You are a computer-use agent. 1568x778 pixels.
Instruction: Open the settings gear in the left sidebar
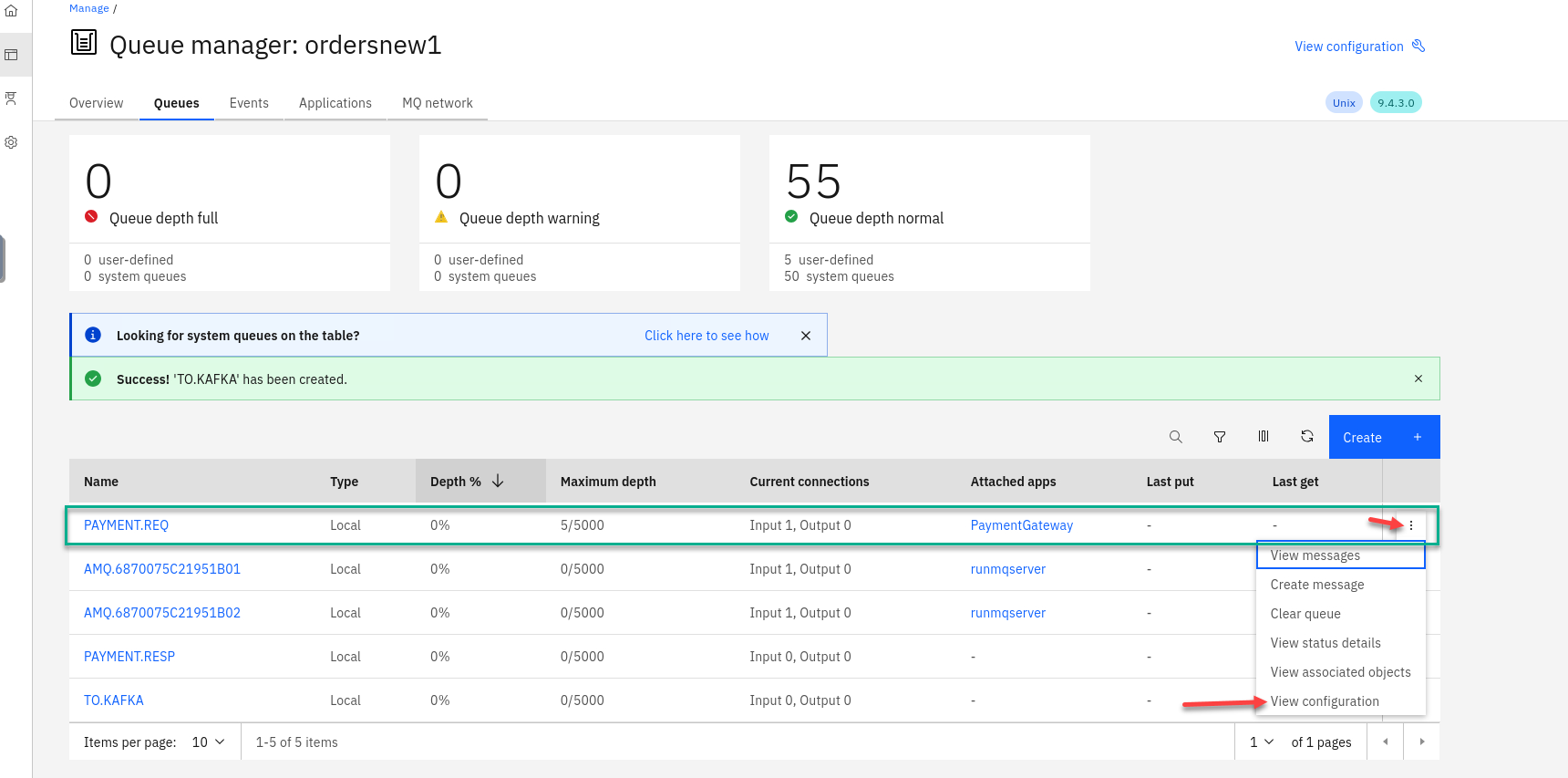click(x=12, y=142)
